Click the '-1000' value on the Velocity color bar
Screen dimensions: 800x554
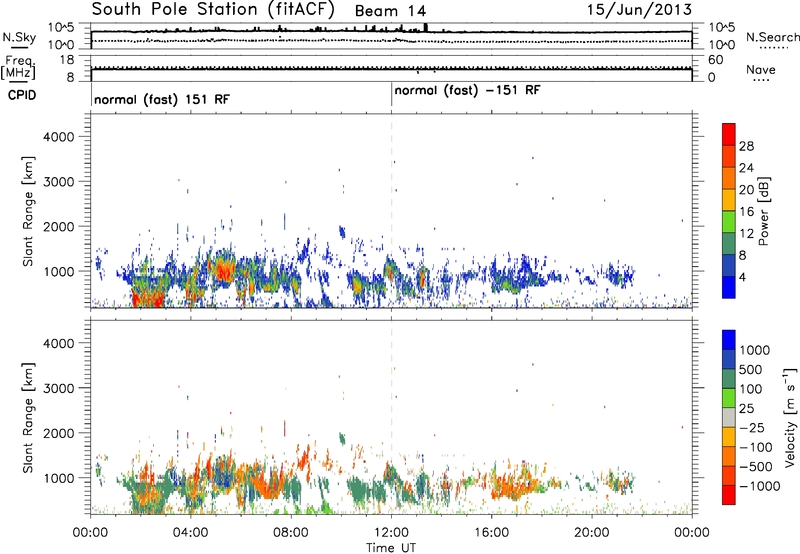[760, 486]
